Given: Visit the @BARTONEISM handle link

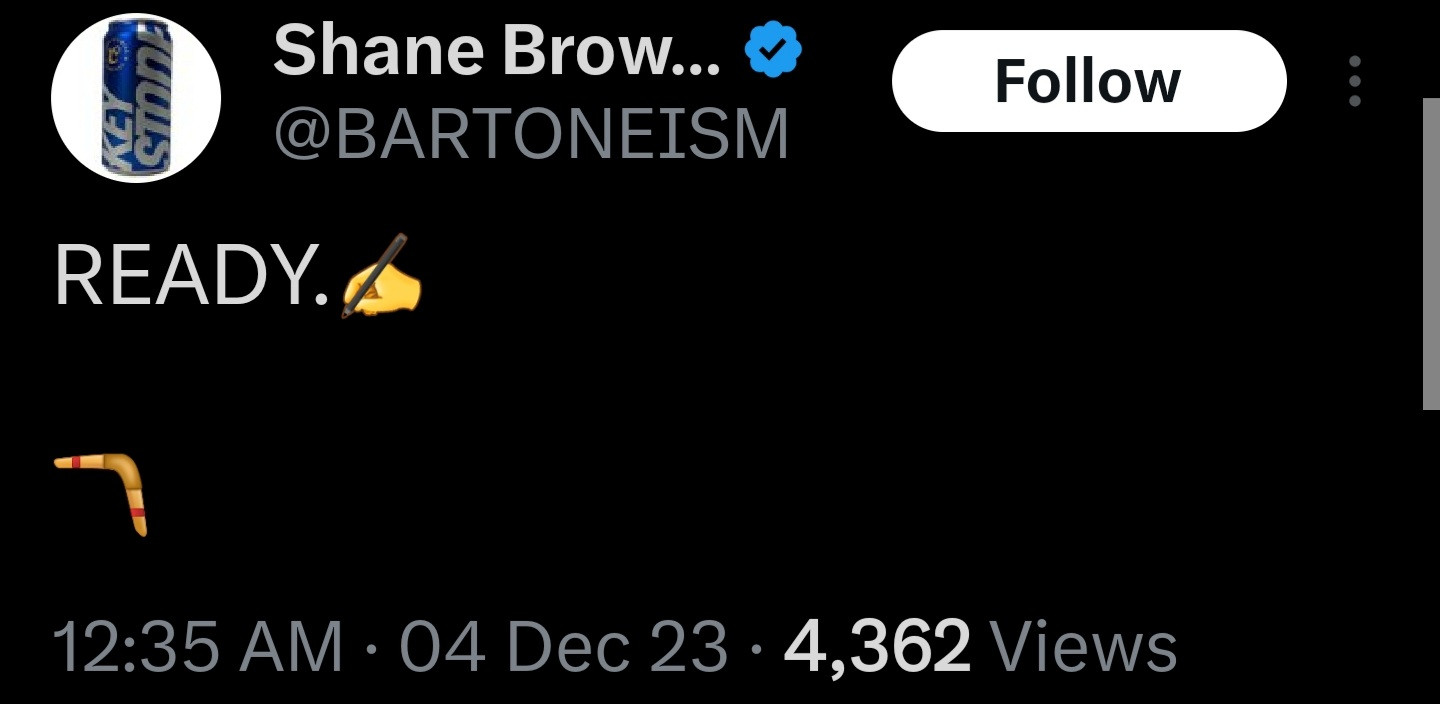Looking at the screenshot, I should (531, 133).
